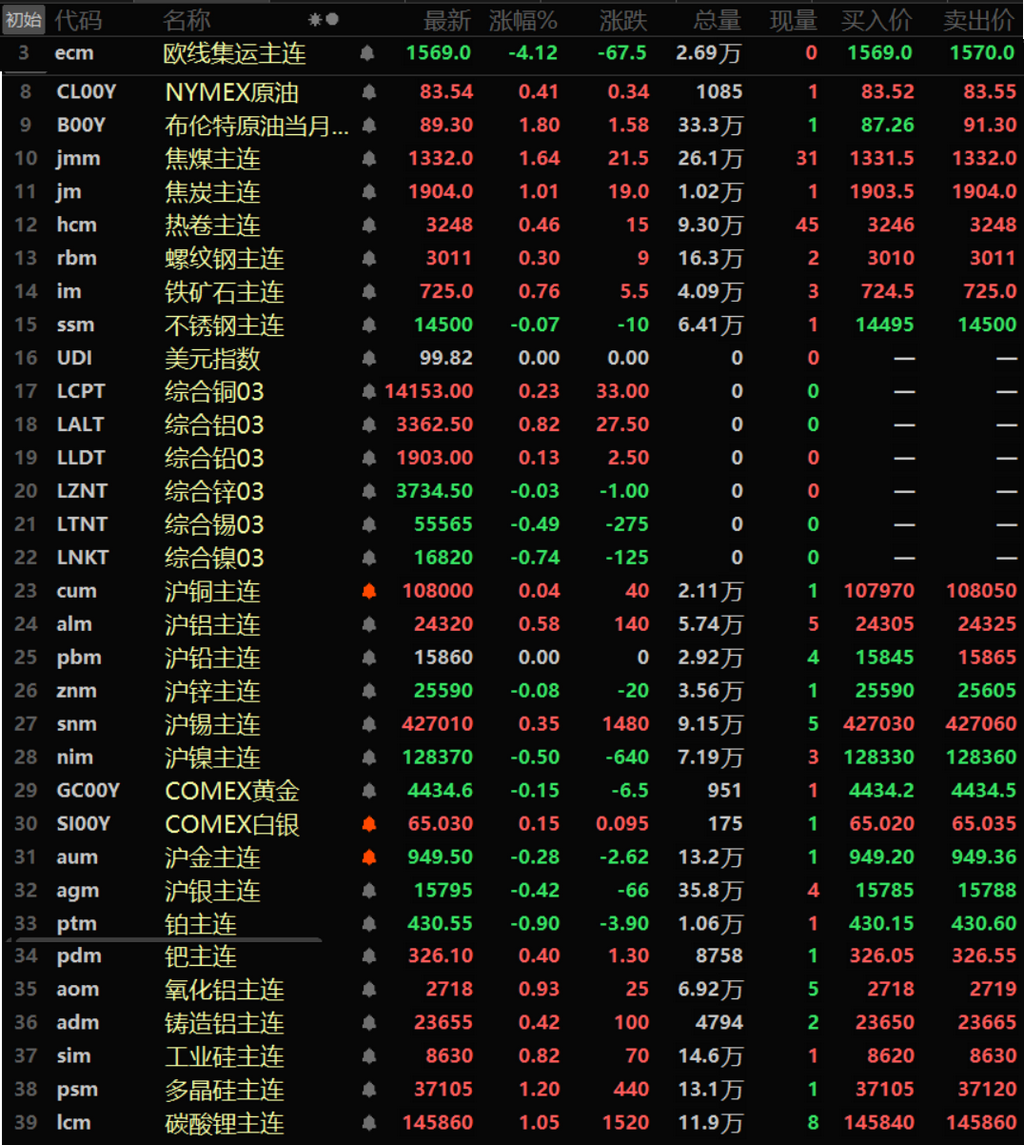Image resolution: width=1024 pixels, height=1145 pixels.
Task: Click the alert bell for 工业硅主连
Action: point(370,1055)
